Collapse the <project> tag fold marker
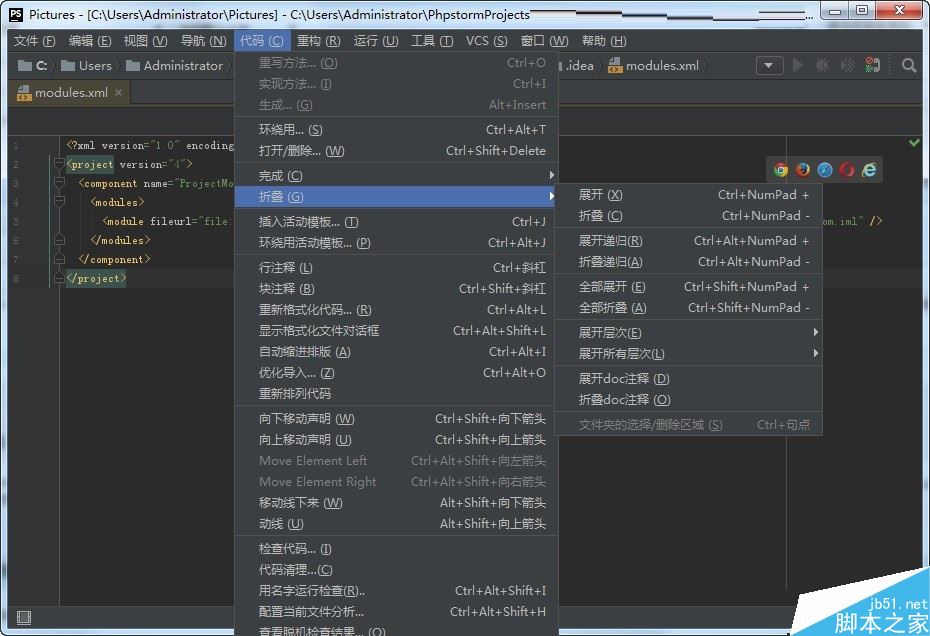Viewport: 930px width, 636px height. click(59, 164)
